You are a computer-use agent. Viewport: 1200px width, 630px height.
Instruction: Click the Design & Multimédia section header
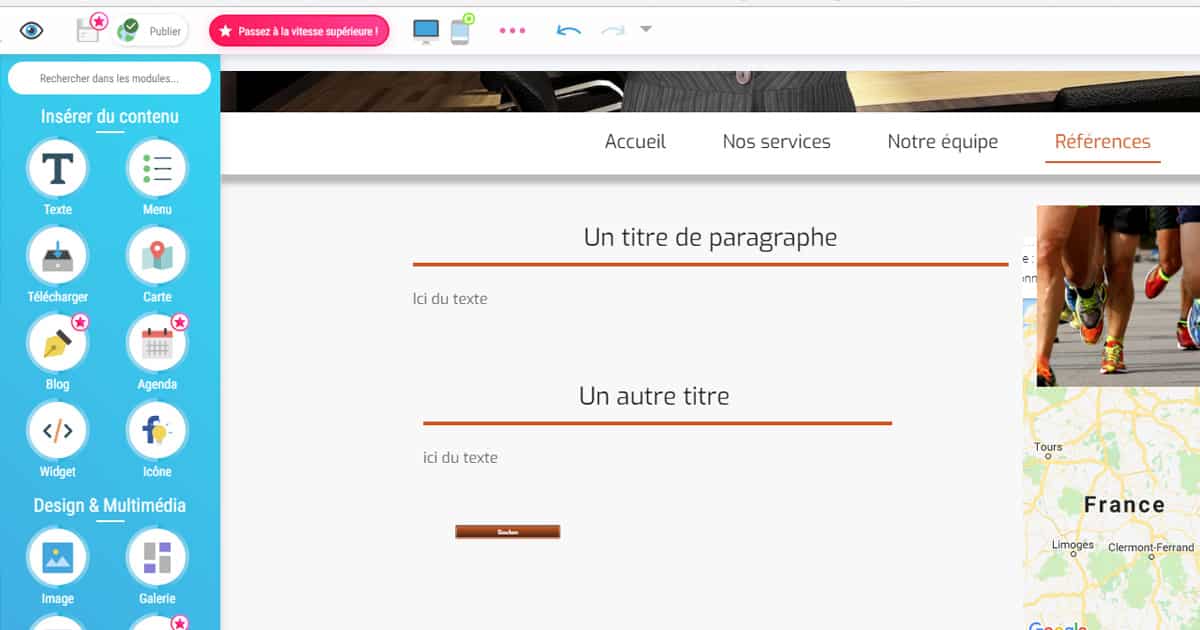pyautogui.click(x=110, y=506)
